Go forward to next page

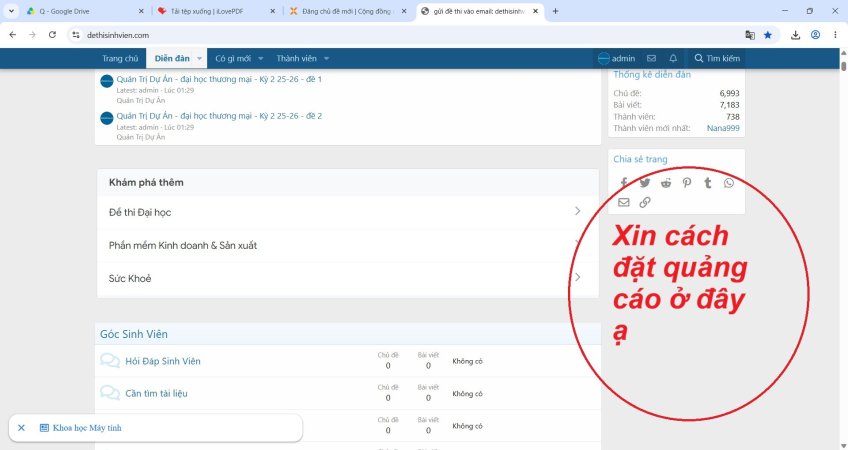32,35
